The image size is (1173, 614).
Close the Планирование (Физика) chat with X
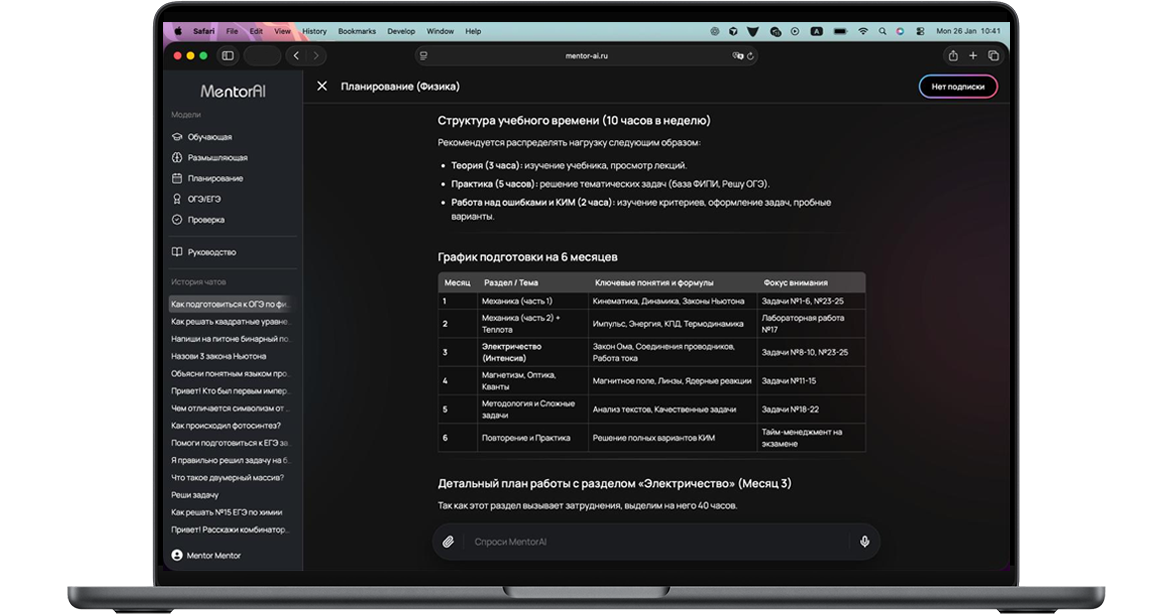point(322,86)
